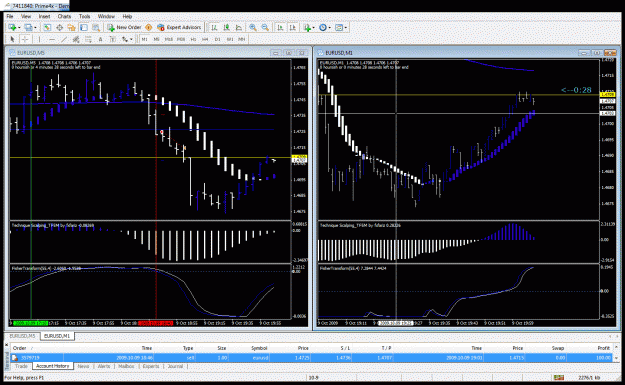Open the Profiles toolbar icon
Screen dimensions: 625x385
coord(28,28)
